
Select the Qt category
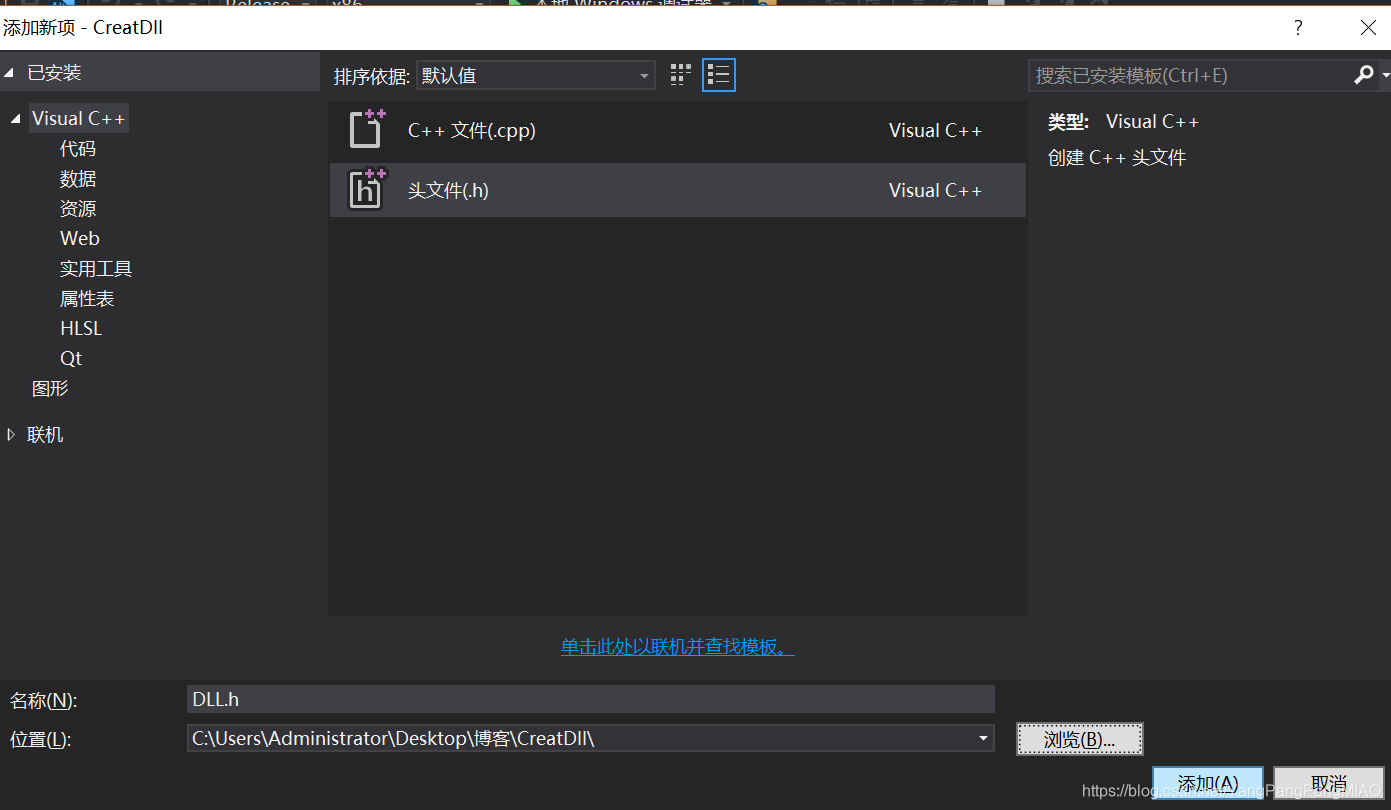click(x=71, y=359)
